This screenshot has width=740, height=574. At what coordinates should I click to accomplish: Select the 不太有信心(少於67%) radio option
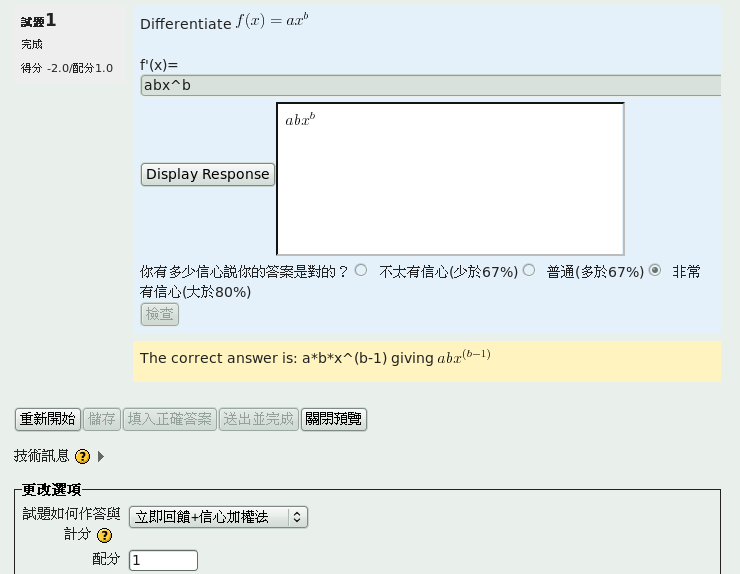(x=361, y=270)
